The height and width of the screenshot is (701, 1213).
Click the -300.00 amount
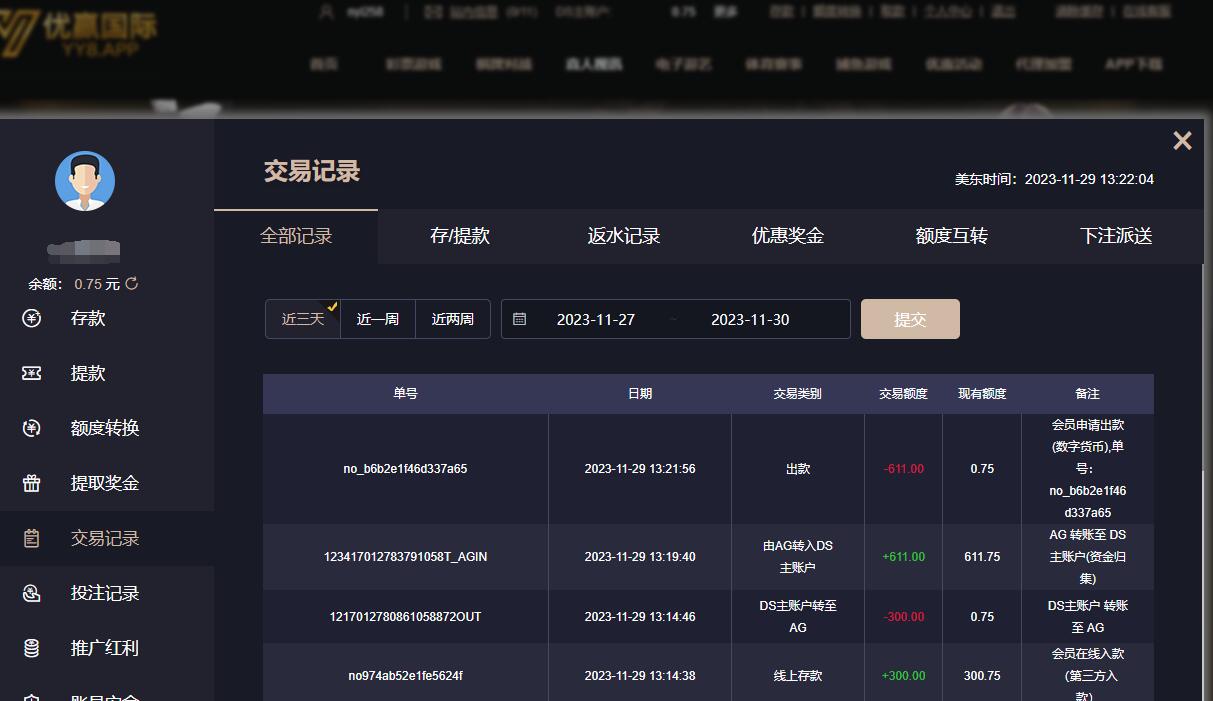904,617
